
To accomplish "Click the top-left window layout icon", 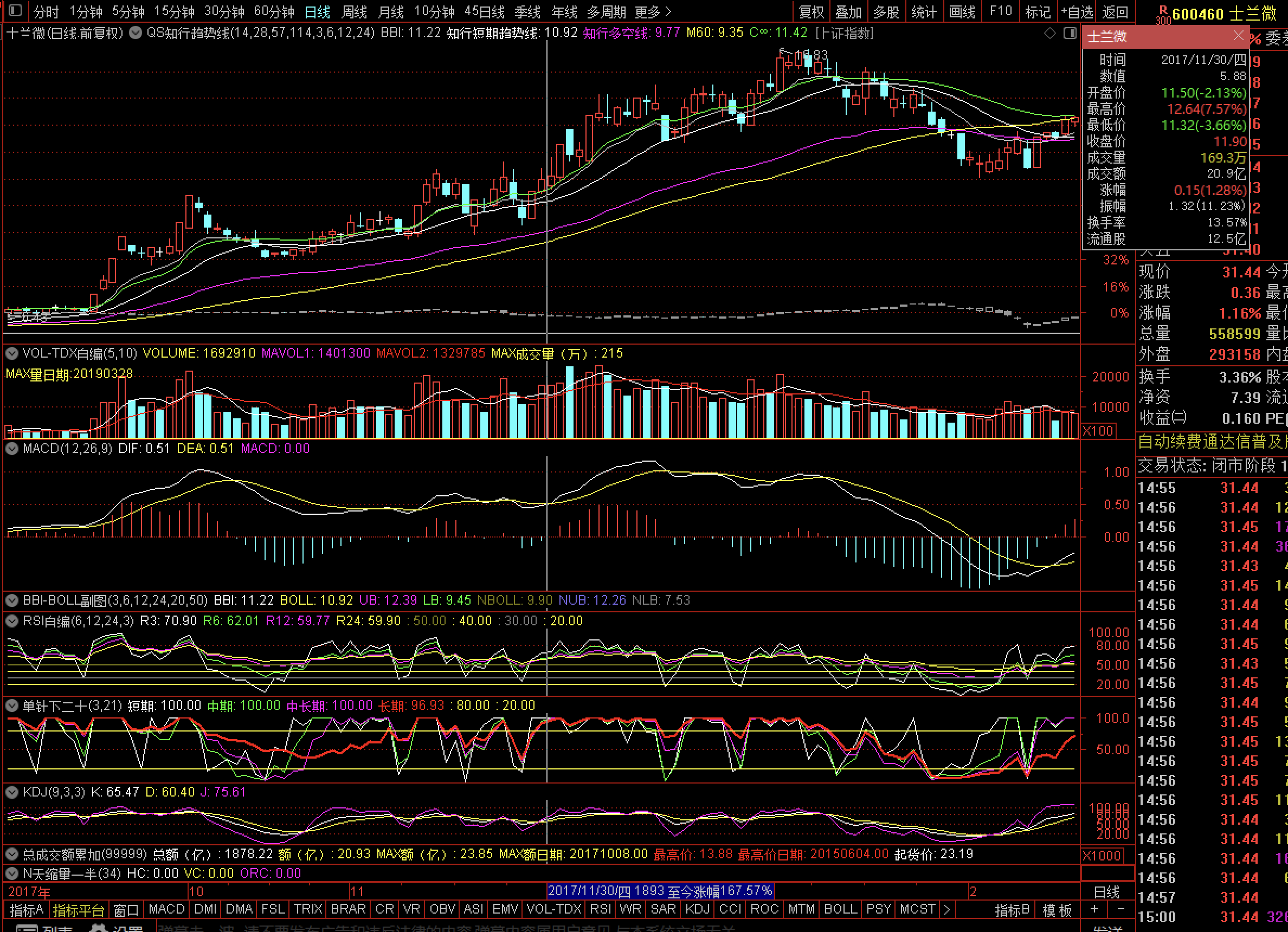I will click(x=15, y=11).
